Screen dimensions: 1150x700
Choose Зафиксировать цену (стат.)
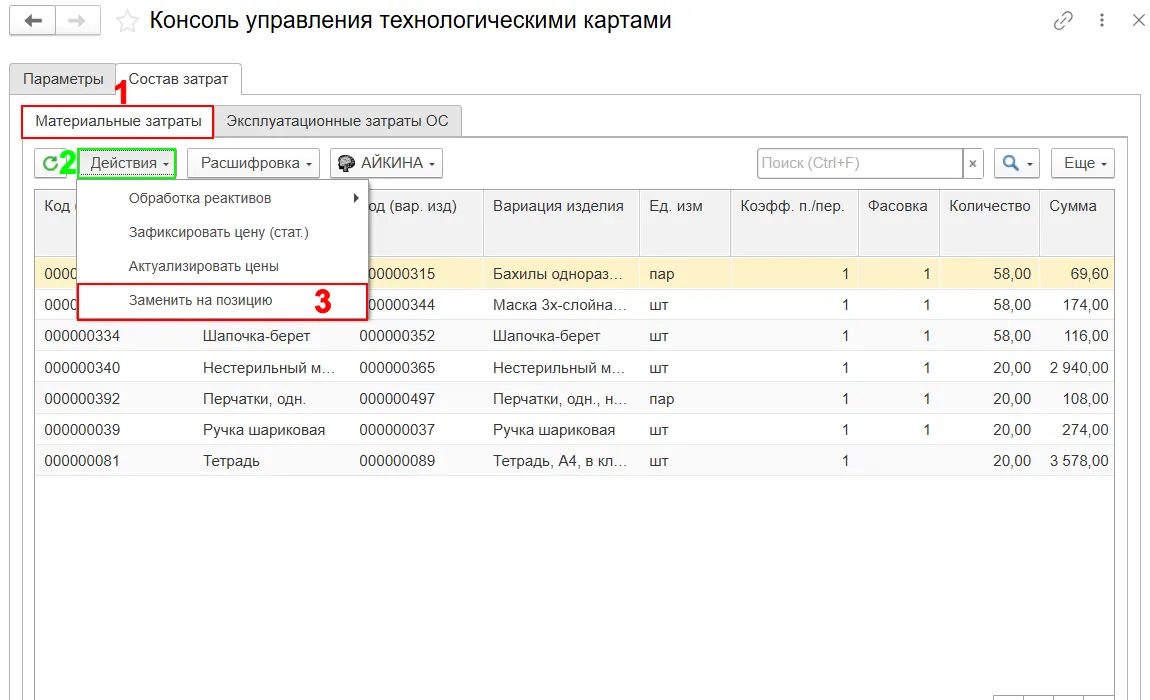coord(222,232)
